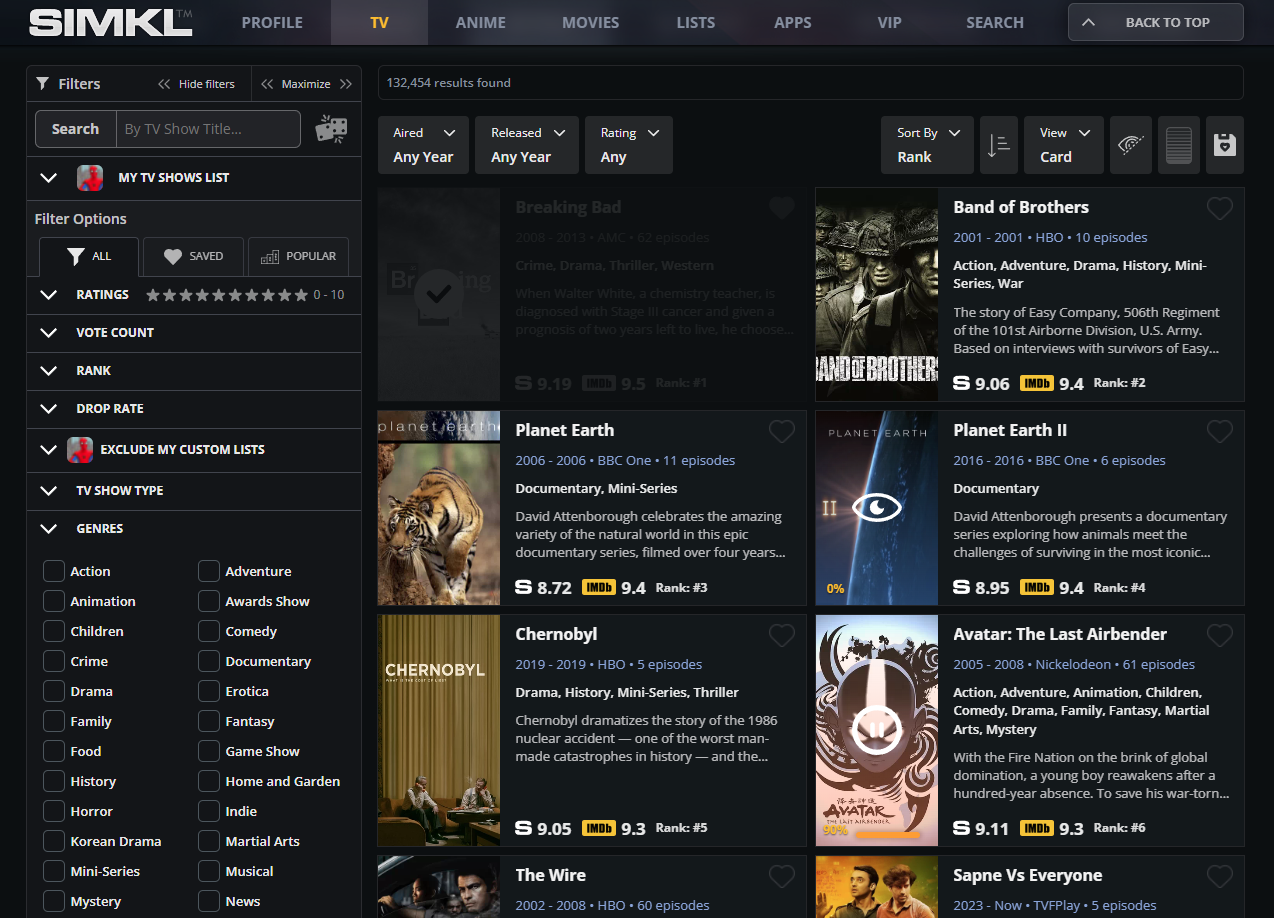Viewport: 1274px width, 918px height.
Task: Click the SIMKL logo
Action: [111, 22]
